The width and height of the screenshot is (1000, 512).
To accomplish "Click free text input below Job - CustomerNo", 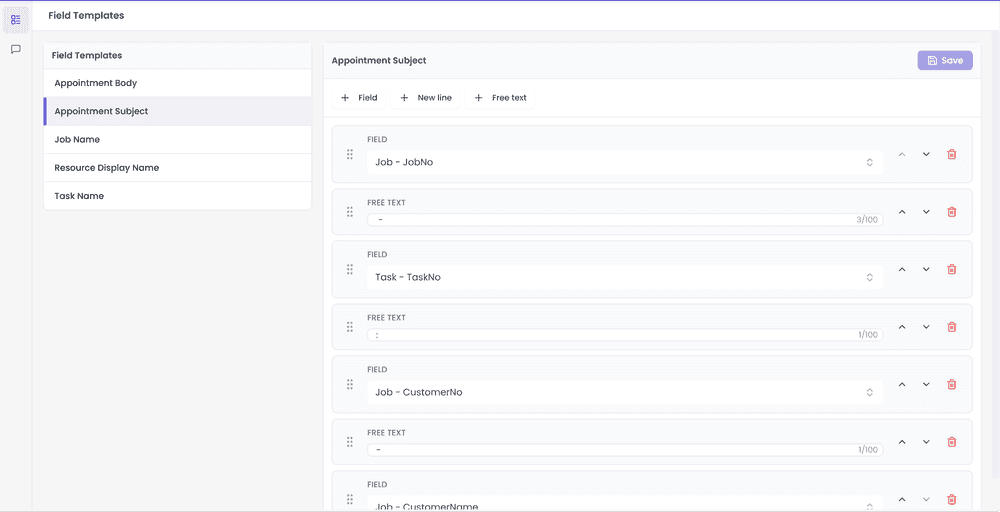I will pyautogui.click(x=625, y=450).
